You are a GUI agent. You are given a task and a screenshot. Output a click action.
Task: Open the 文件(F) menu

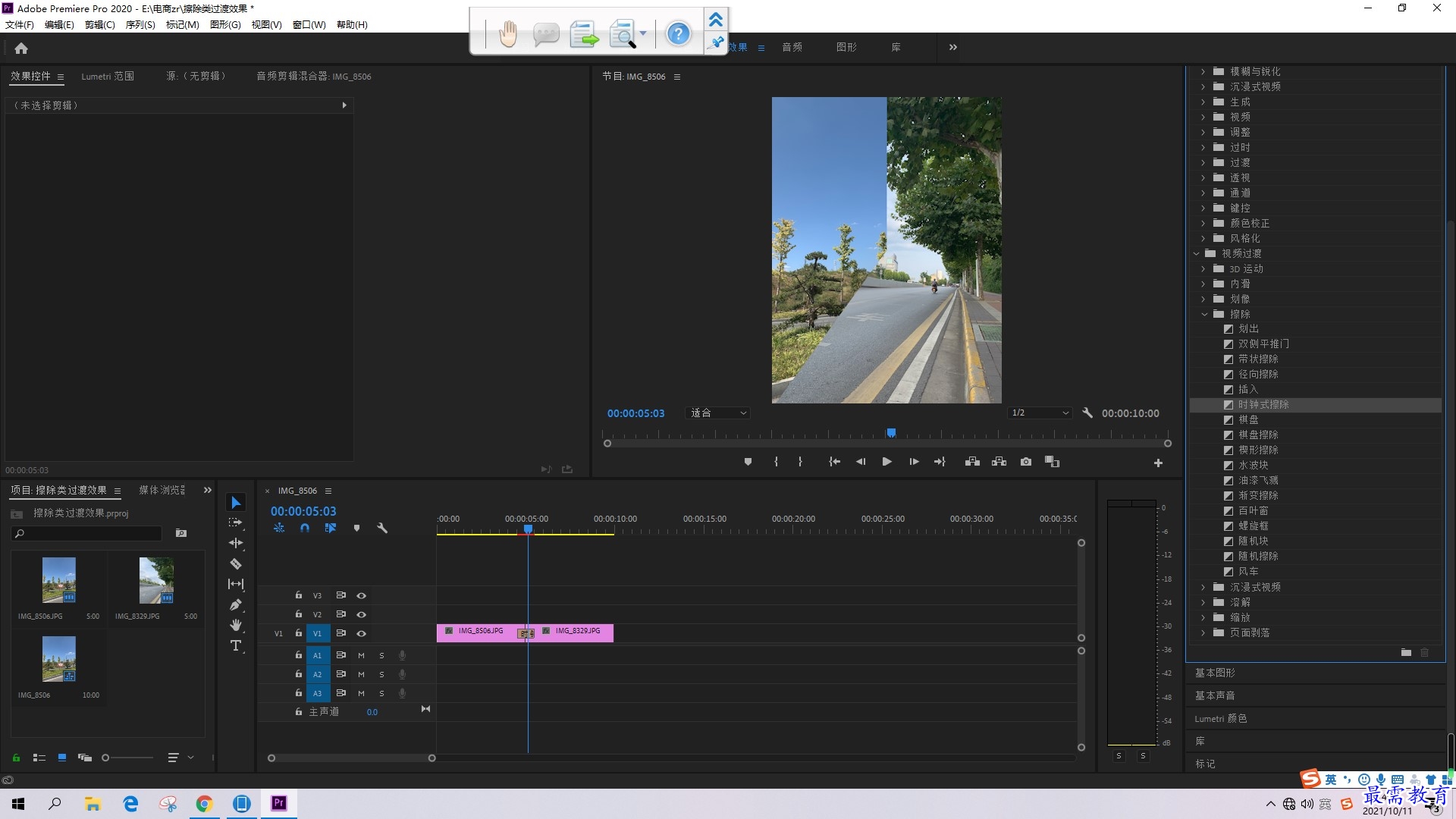(20, 25)
